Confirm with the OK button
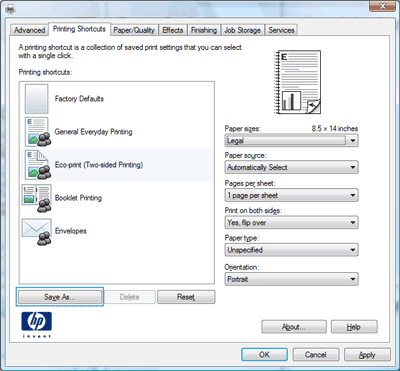400x371 pixels. (x=264, y=355)
